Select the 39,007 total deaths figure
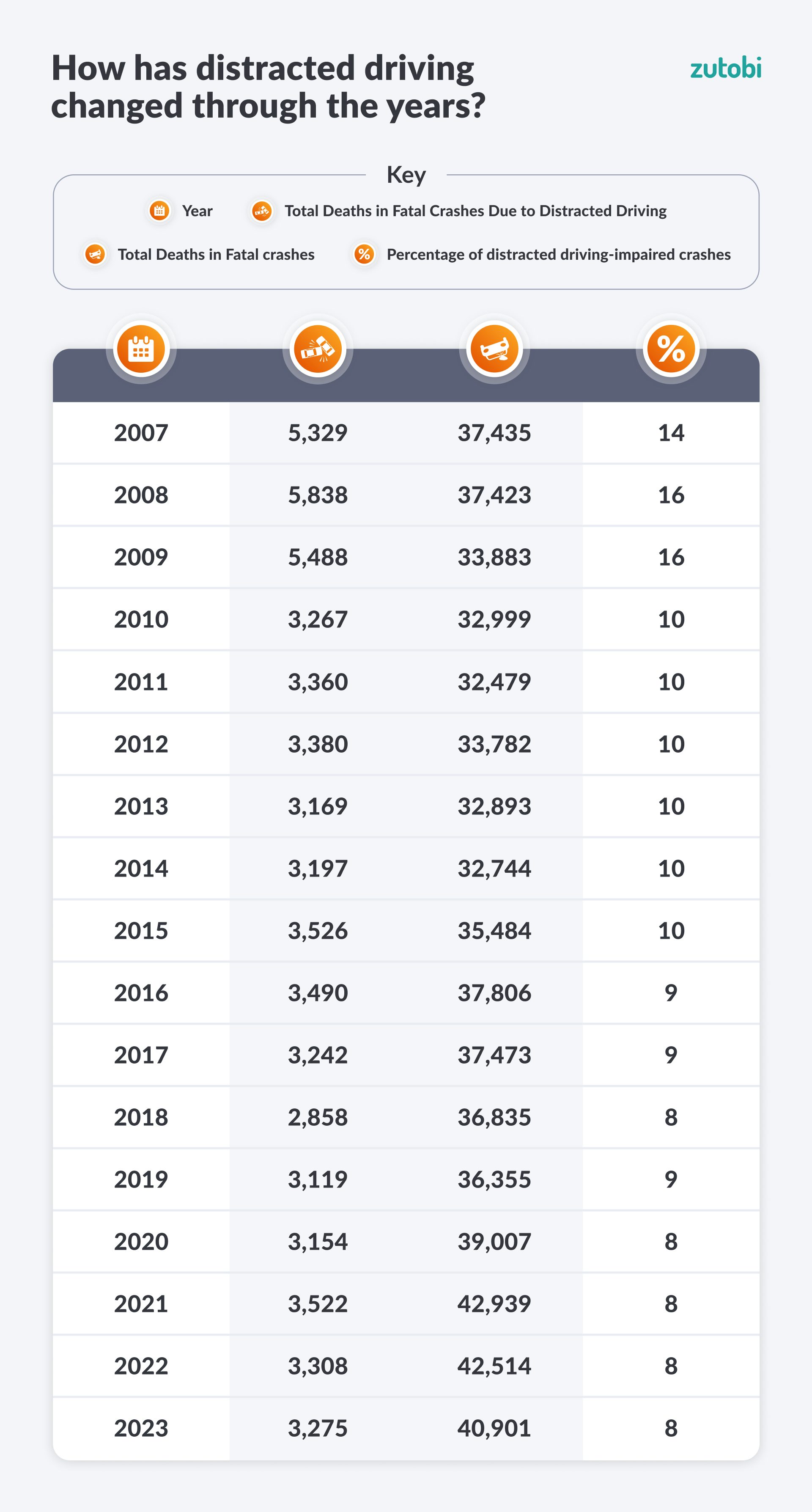This screenshot has width=812, height=1512. coord(494,1242)
